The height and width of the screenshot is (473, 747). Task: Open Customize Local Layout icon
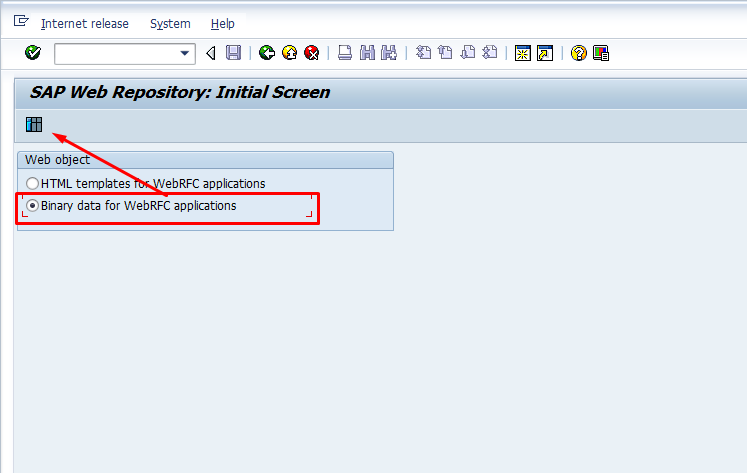[x=601, y=53]
